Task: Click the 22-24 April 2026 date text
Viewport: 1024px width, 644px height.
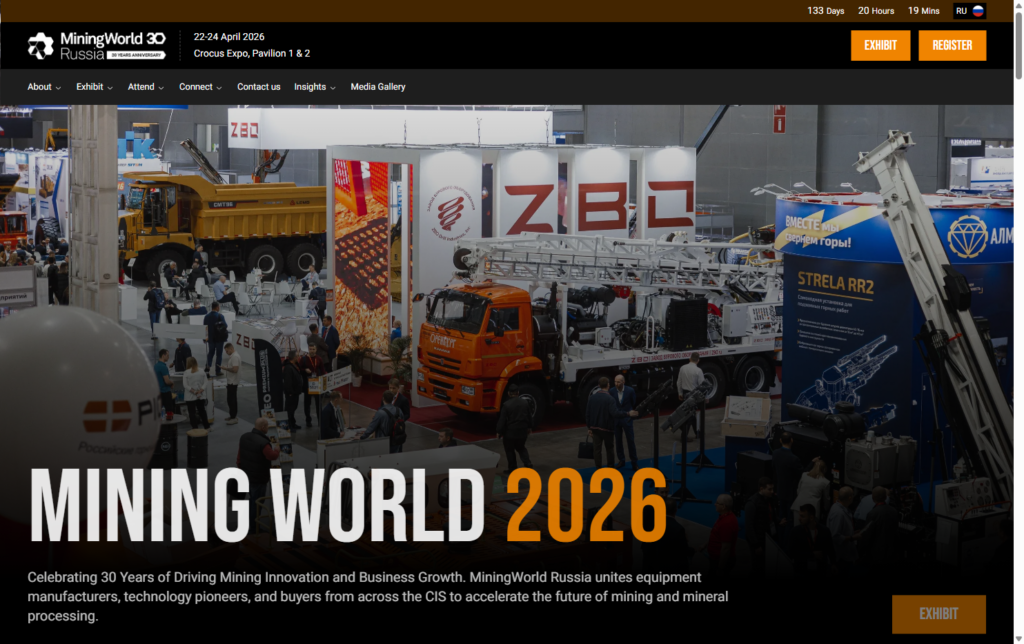Action: pyautogui.click(x=229, y=37)
